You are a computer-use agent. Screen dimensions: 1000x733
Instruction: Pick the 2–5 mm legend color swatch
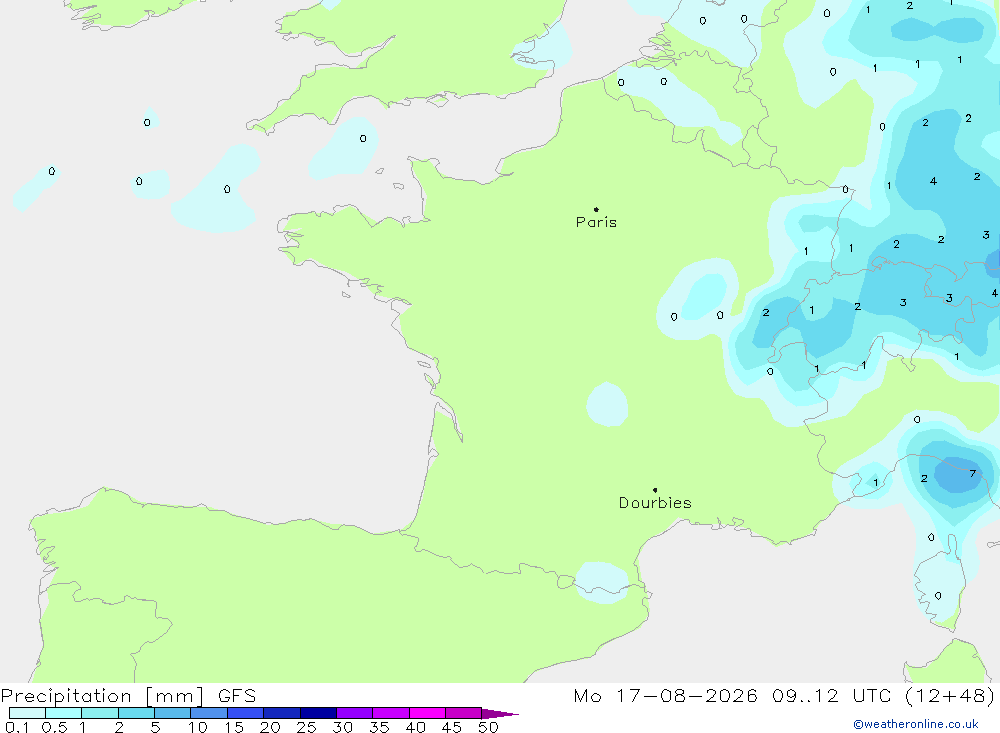point(136,713)
